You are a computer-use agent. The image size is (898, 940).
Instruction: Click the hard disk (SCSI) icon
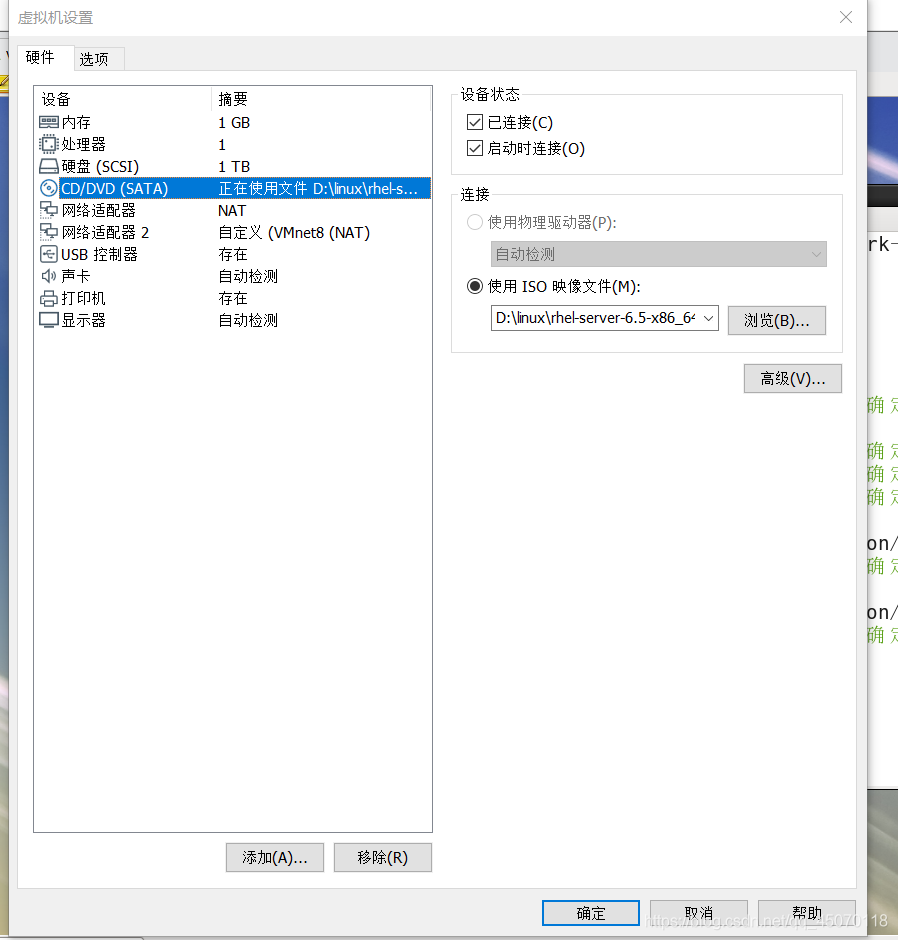[x=49, y=166]
